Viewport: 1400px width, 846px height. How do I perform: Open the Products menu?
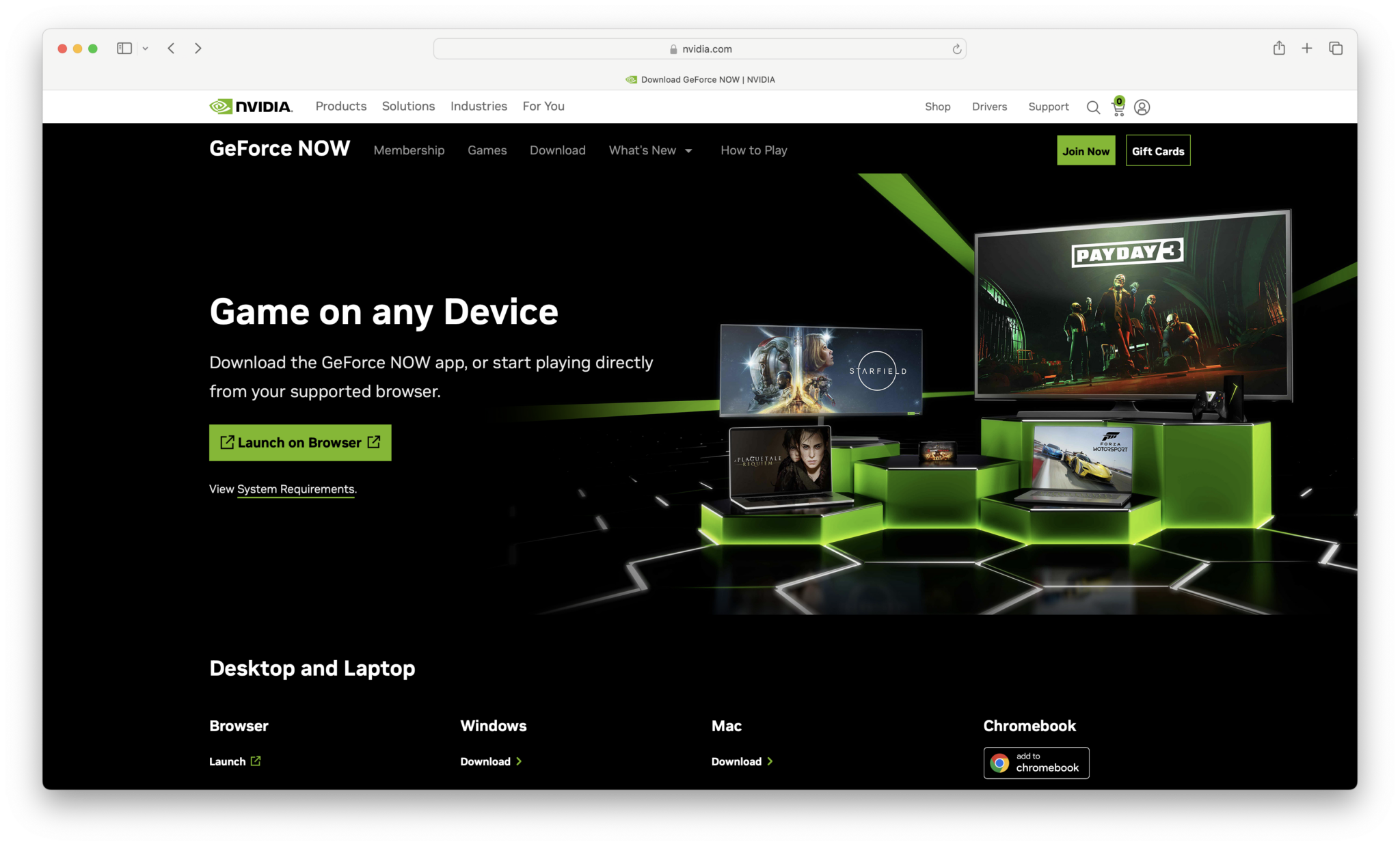(x=340, y=107)
